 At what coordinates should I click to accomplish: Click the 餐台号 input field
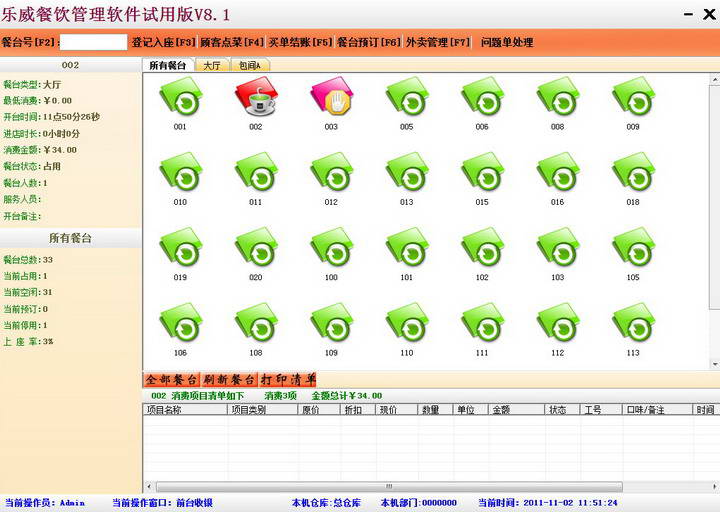pos(94,43)
